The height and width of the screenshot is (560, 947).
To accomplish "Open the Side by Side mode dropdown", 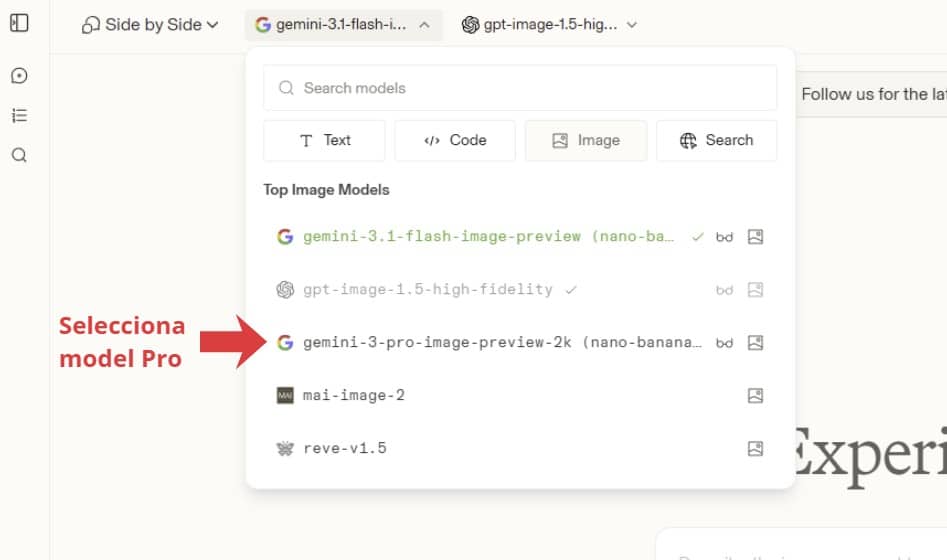I will 150,25.
